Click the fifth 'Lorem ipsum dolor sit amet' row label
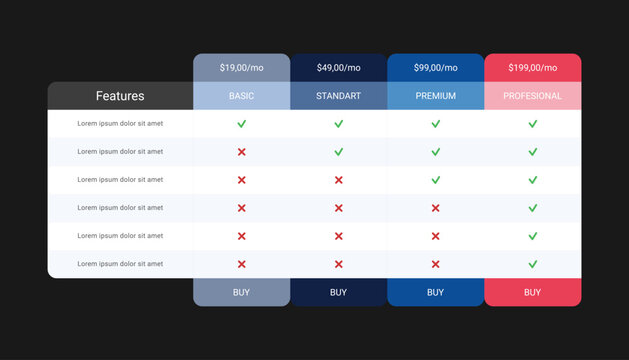The height and width of the screenshot is (360, 629). [120, 236]
